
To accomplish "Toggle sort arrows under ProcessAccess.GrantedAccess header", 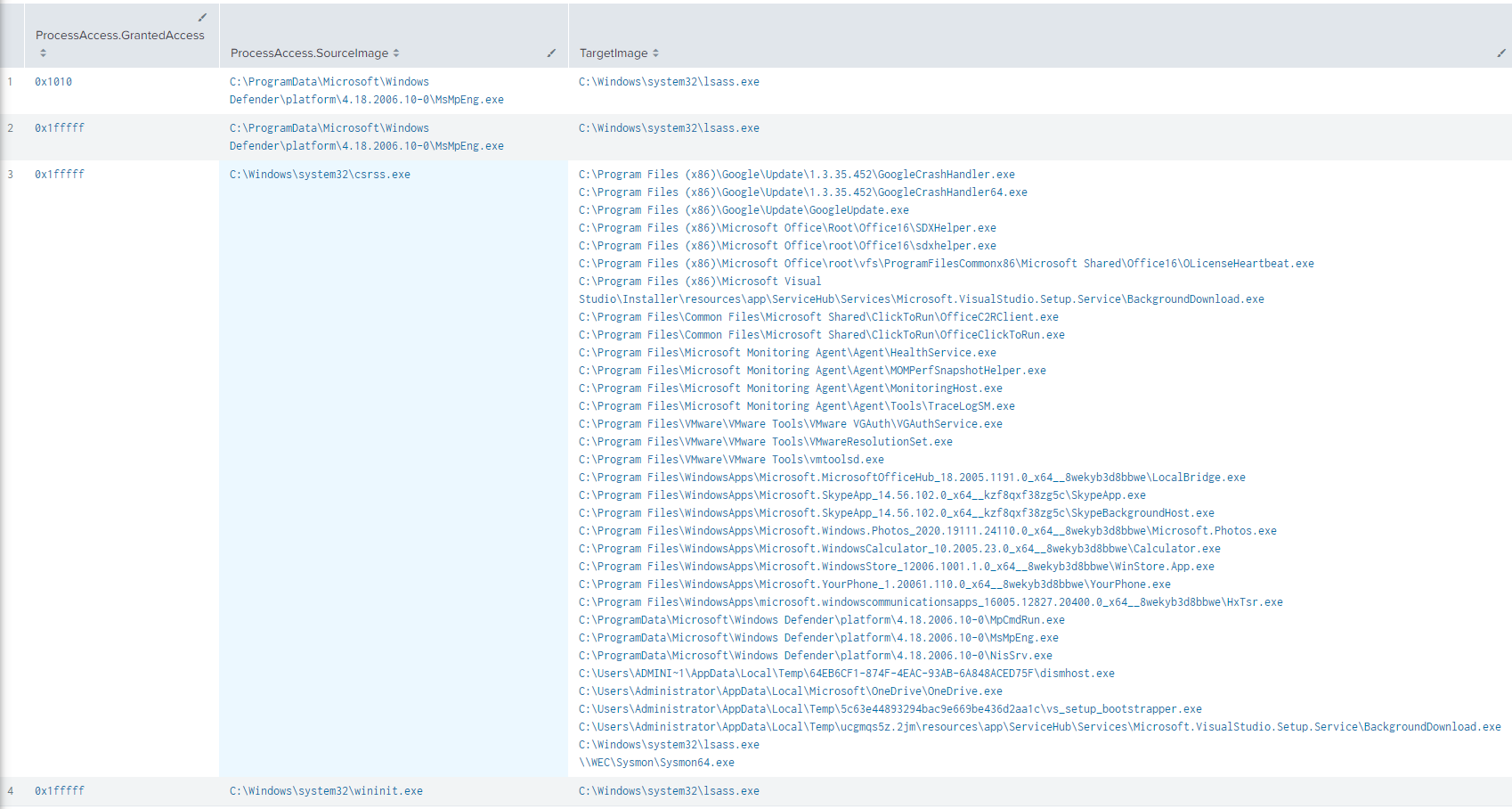I will click(43, 53).
